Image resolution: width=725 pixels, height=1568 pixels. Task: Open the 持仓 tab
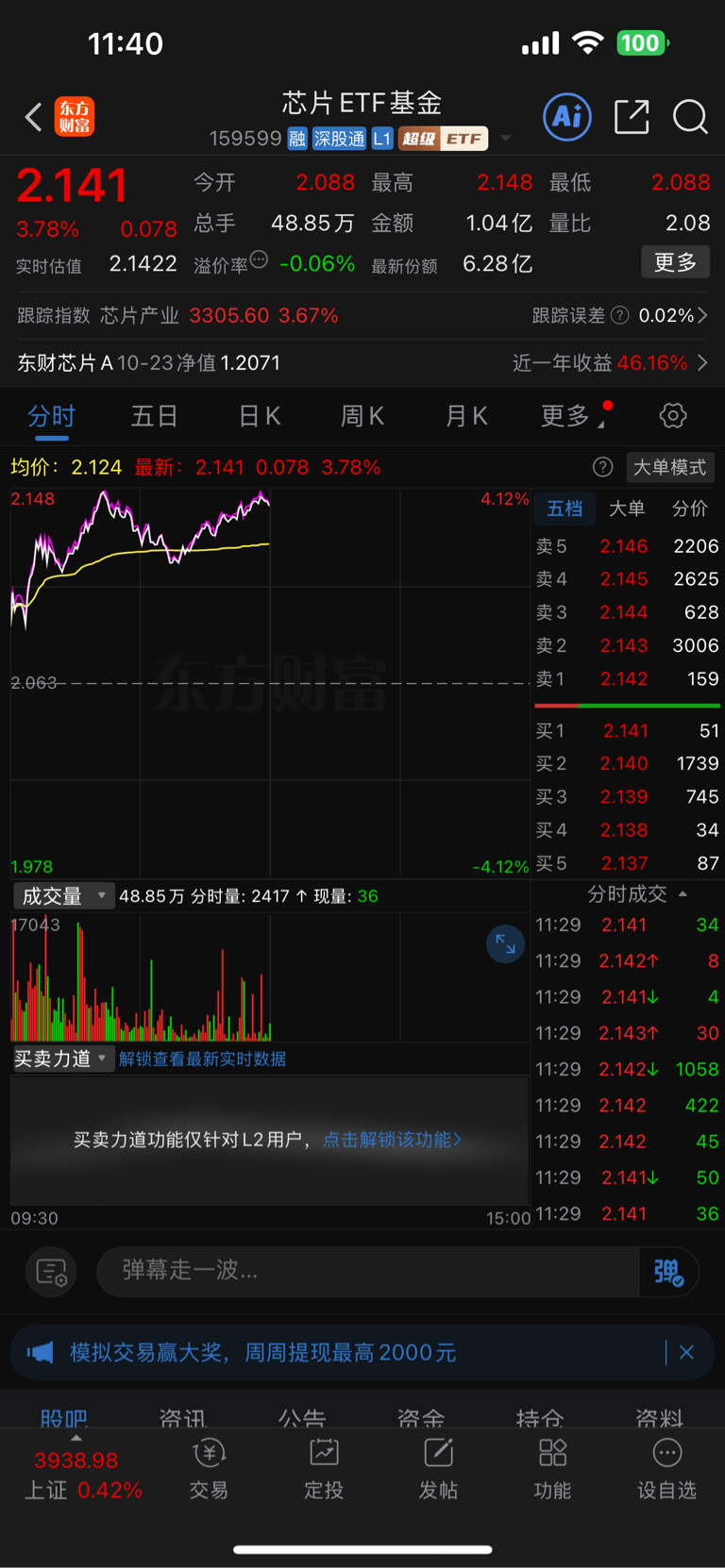[x=540, y=1417]
